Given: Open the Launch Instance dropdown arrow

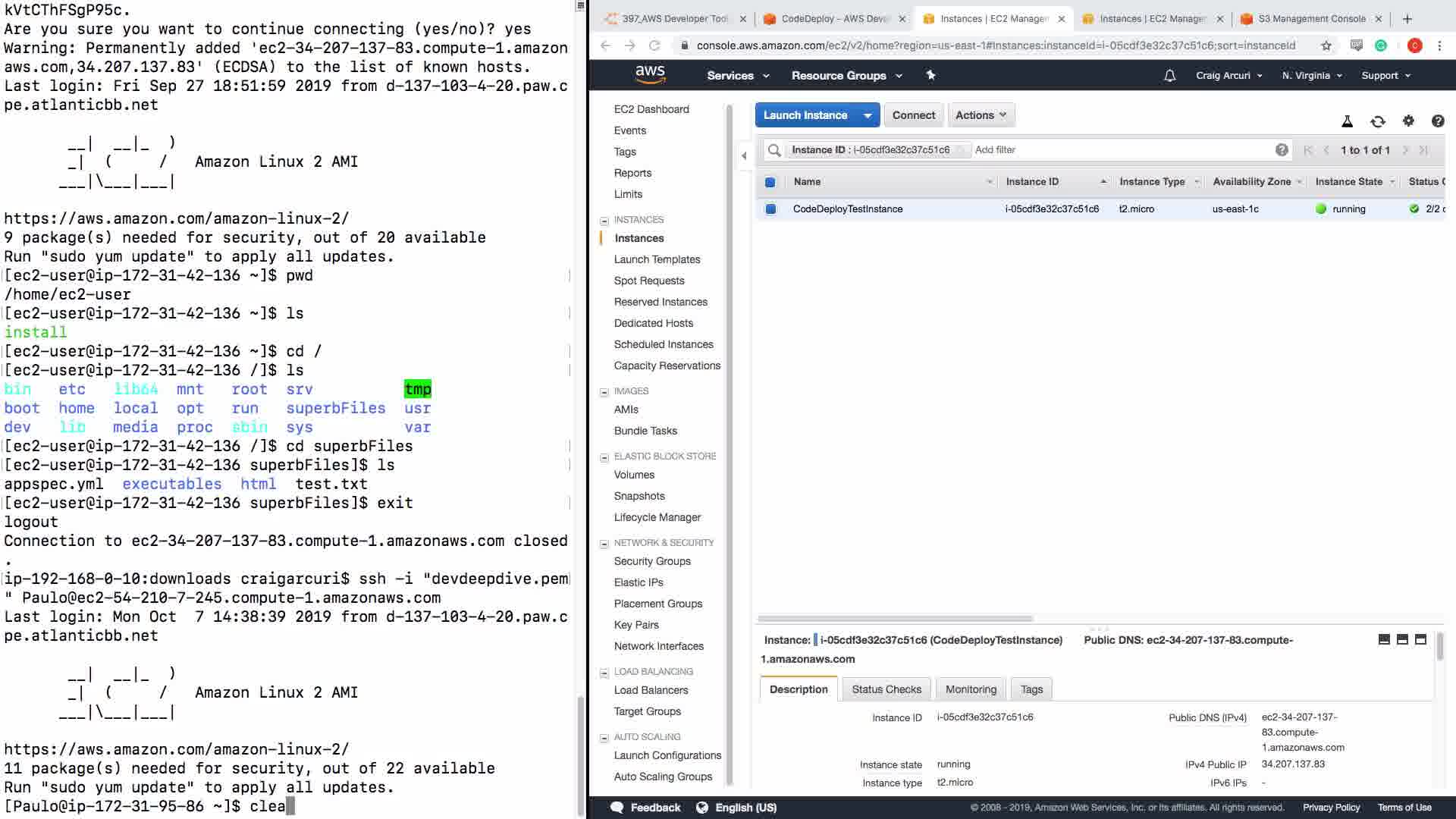Looking at the screenshot, I should pos(867,115).
